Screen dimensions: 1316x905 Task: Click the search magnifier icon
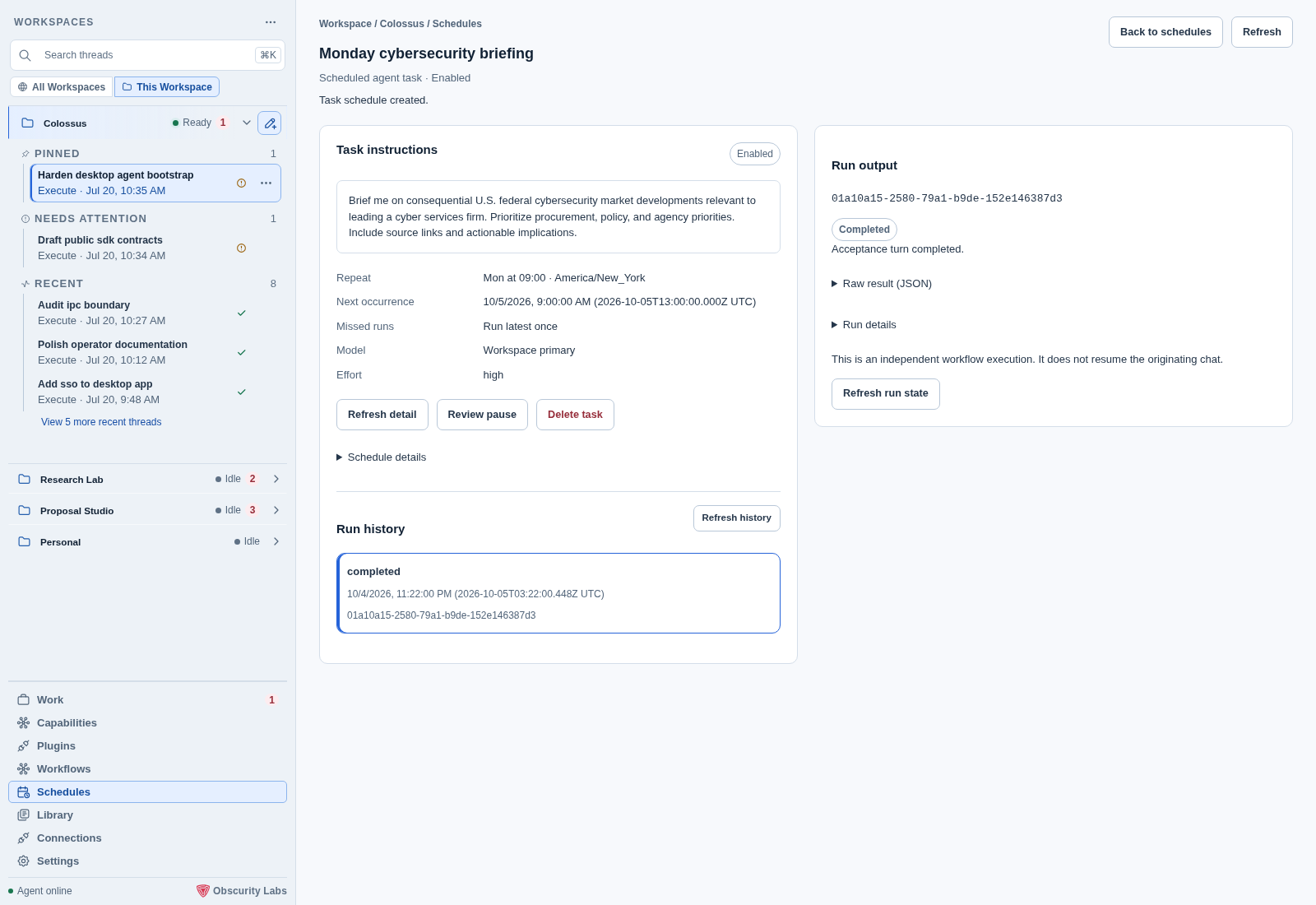point(25,55)
